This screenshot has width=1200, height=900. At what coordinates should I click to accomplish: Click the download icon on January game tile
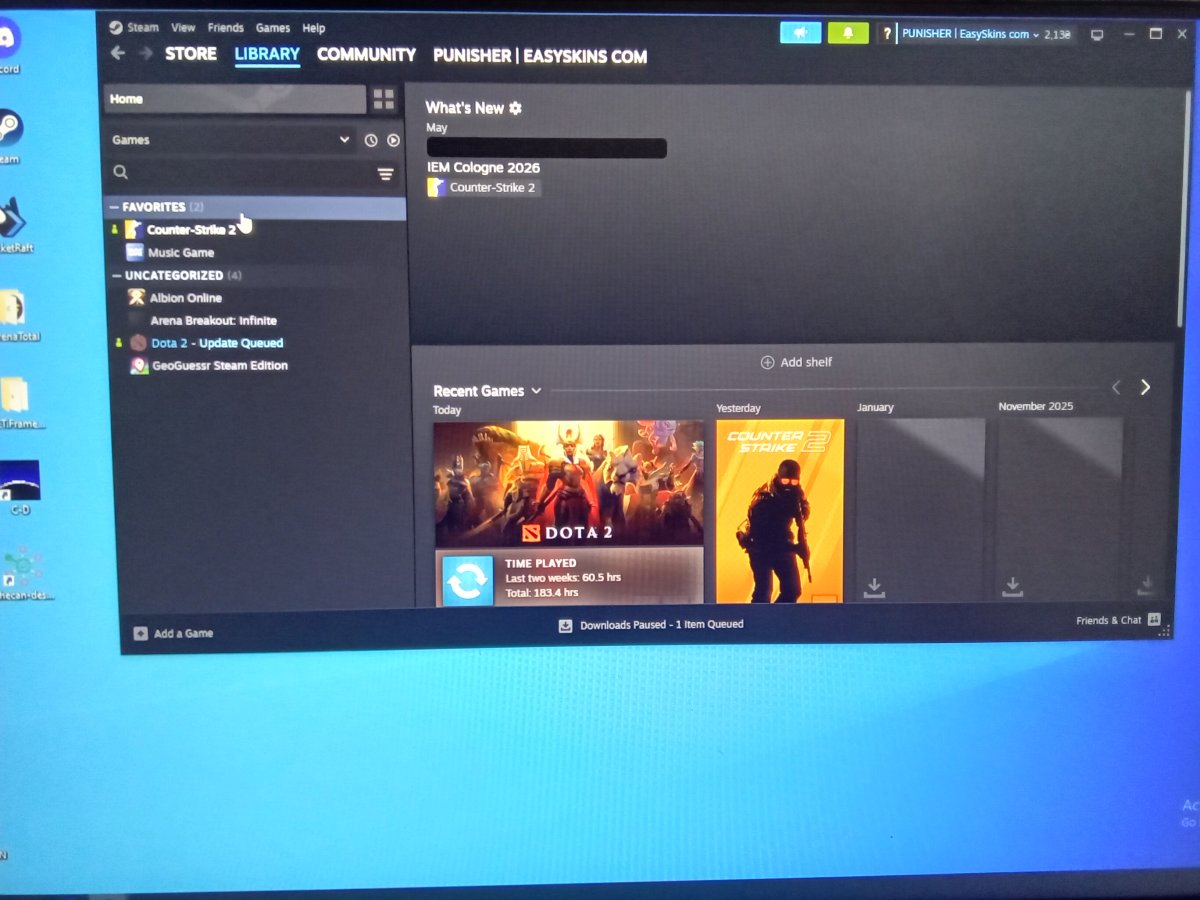(x=874, y=588)
